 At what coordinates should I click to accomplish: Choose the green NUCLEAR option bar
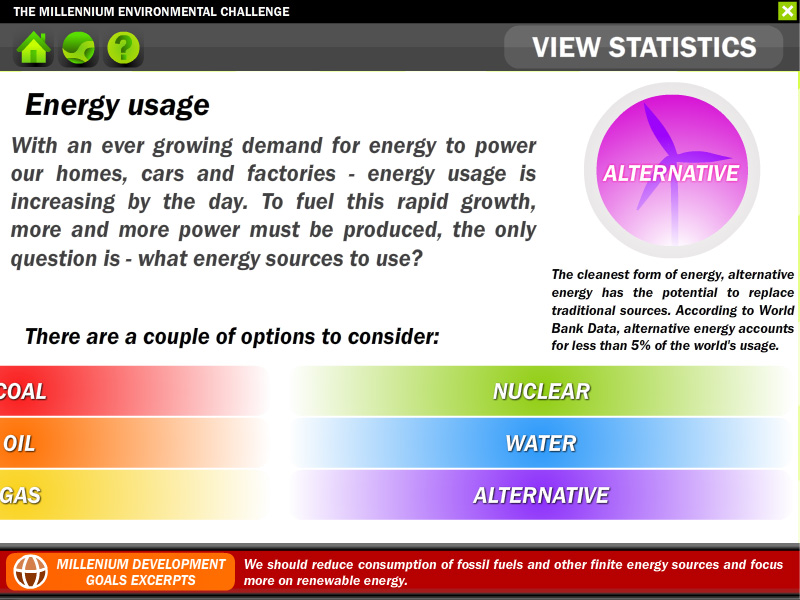tap(541, 391)
